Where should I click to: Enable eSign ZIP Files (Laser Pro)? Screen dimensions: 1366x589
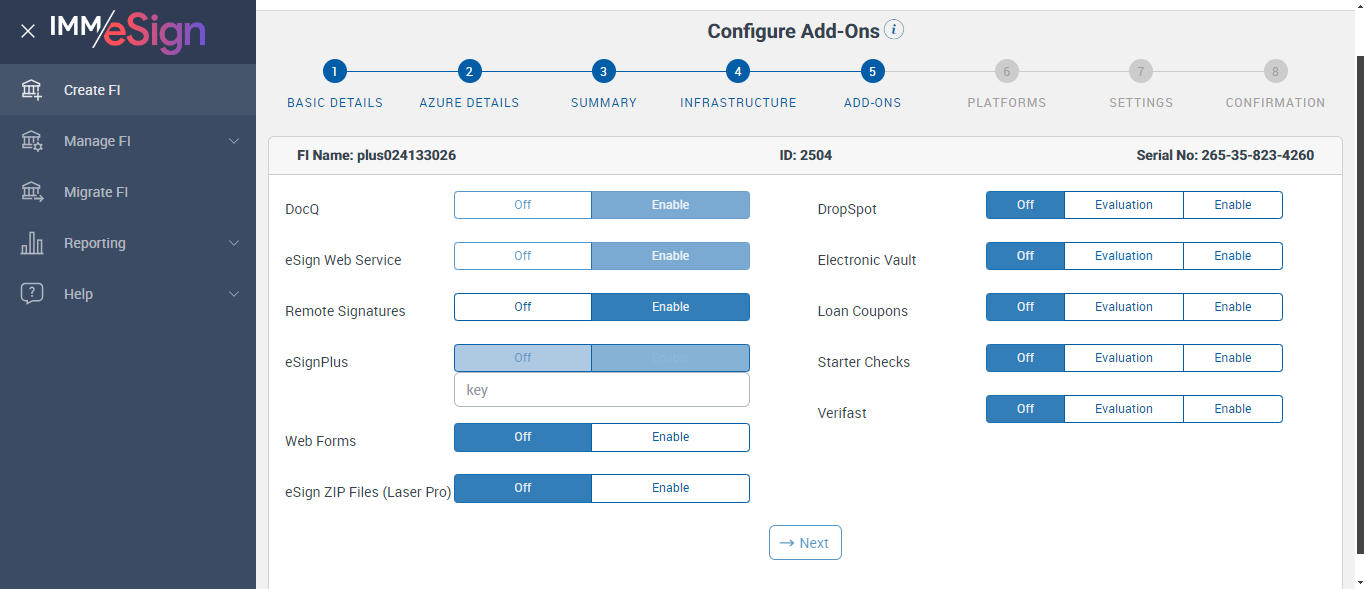670,488
